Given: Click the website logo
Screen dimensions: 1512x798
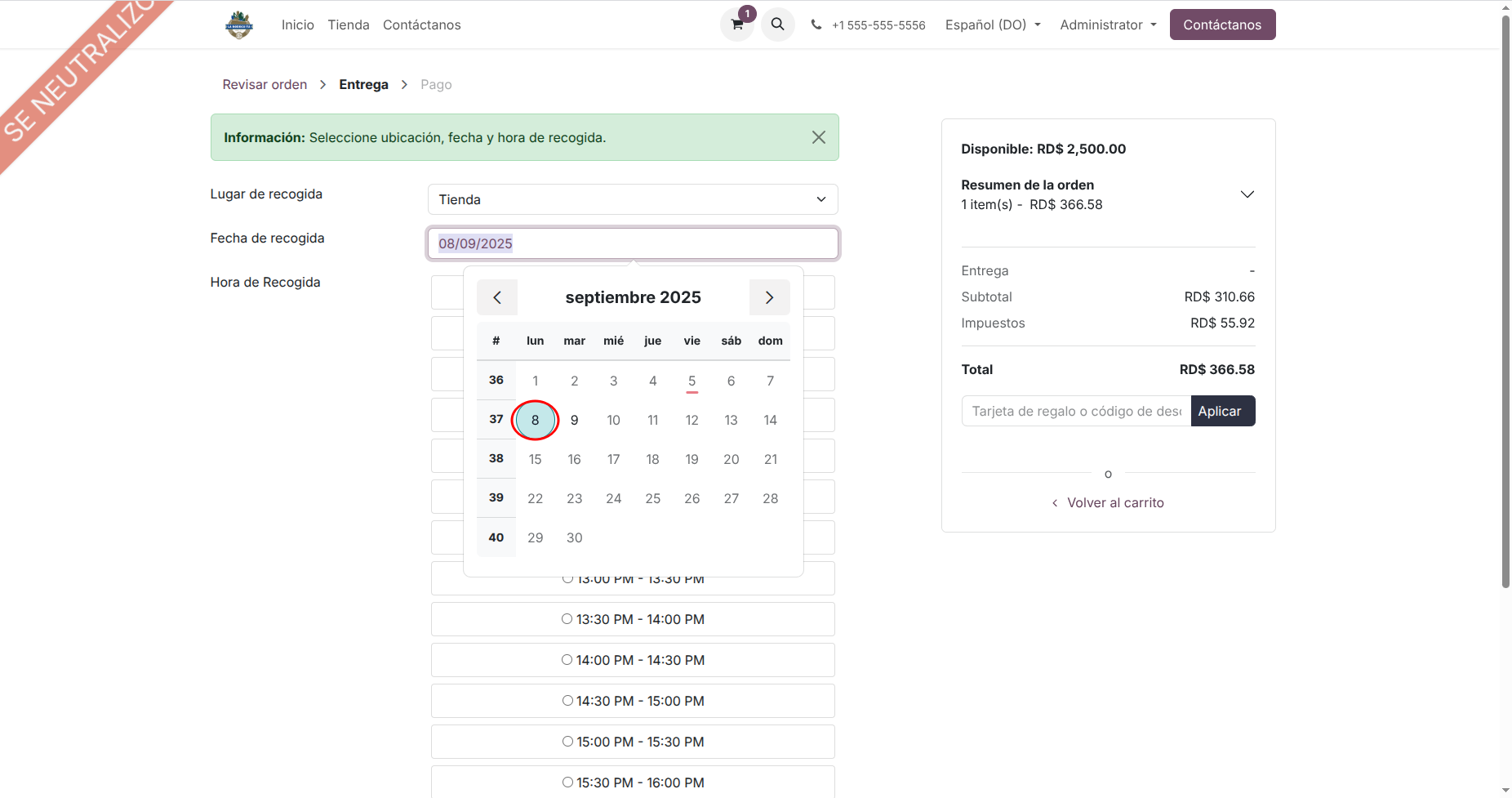Looking at the screenshot, I should click(x=239, y=25).
